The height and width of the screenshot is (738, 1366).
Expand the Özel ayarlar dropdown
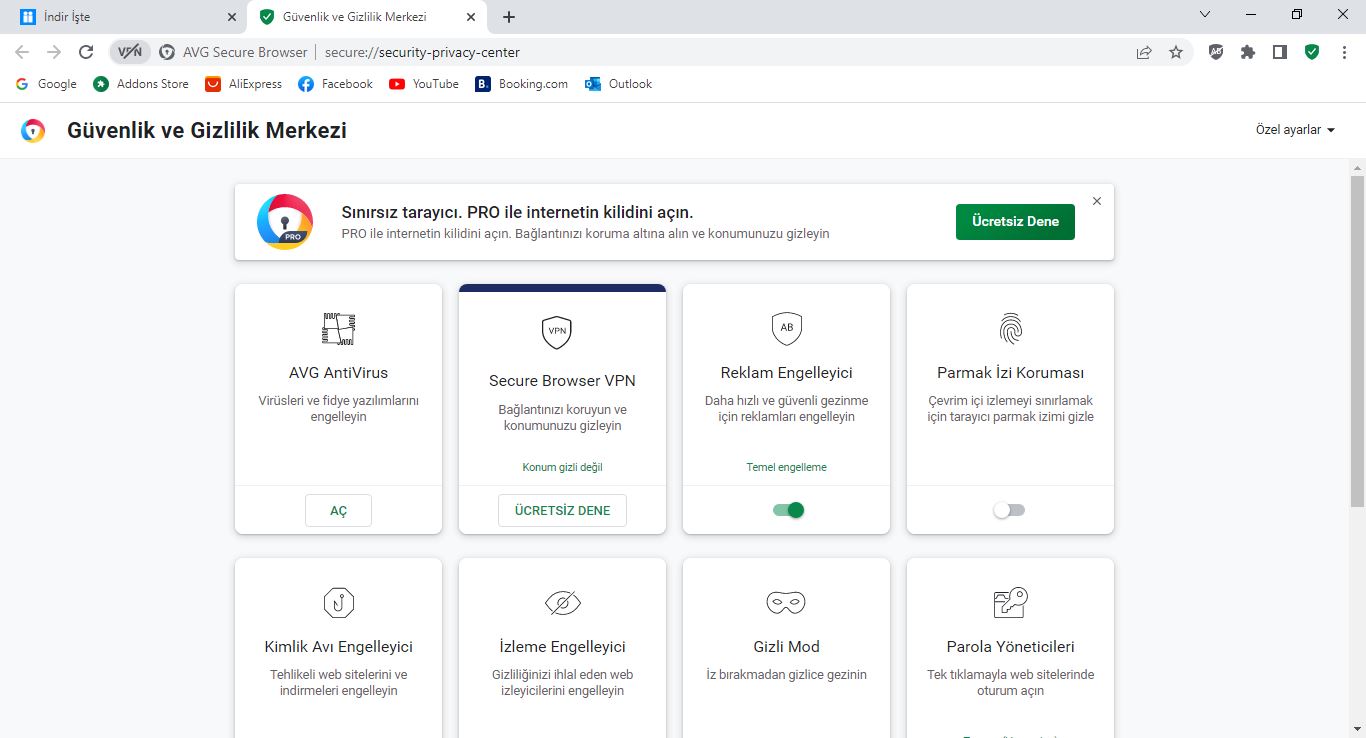pos(1295,130)
